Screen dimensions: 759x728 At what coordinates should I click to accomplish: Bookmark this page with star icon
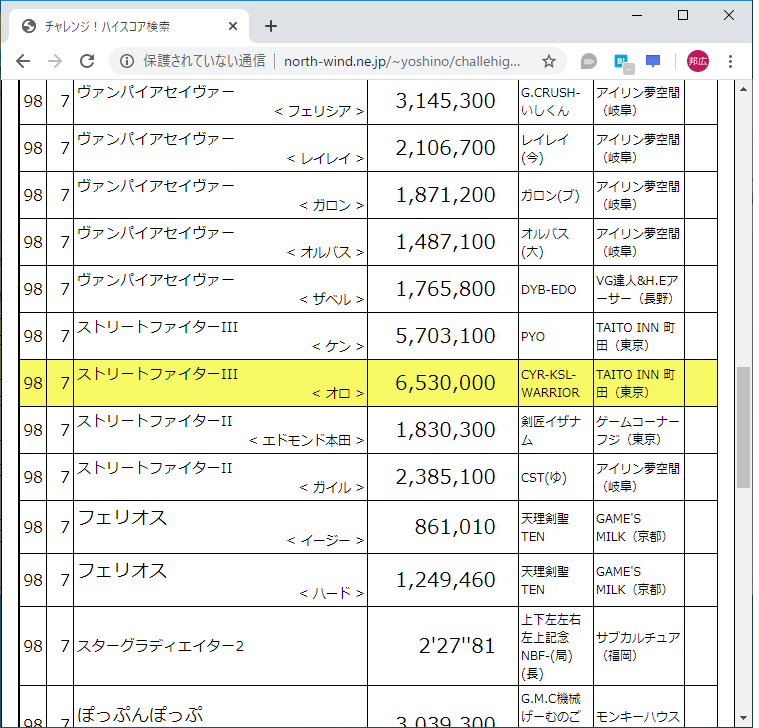(548, 61)
